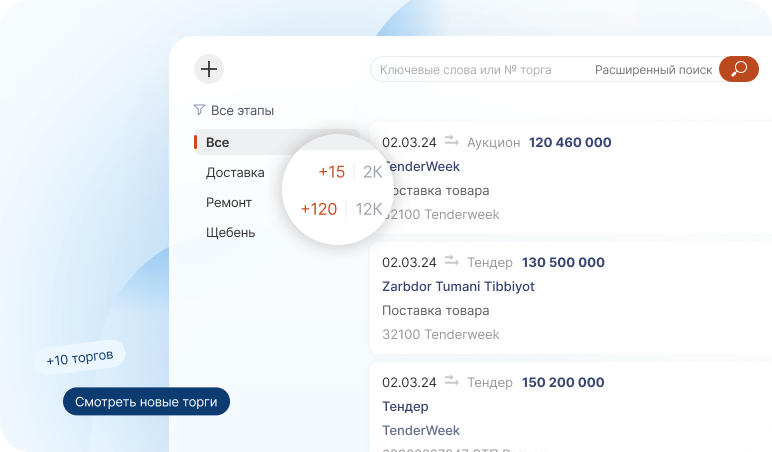Open the Тендер titled listing
The height and width of the screenshot is (452, 772).
point(405,407)
